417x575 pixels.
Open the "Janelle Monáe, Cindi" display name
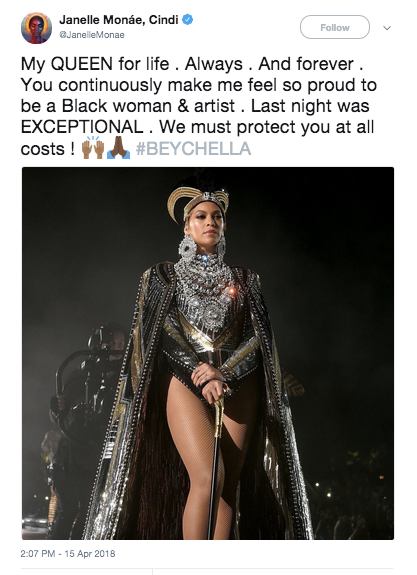click(x=118, y=20)
